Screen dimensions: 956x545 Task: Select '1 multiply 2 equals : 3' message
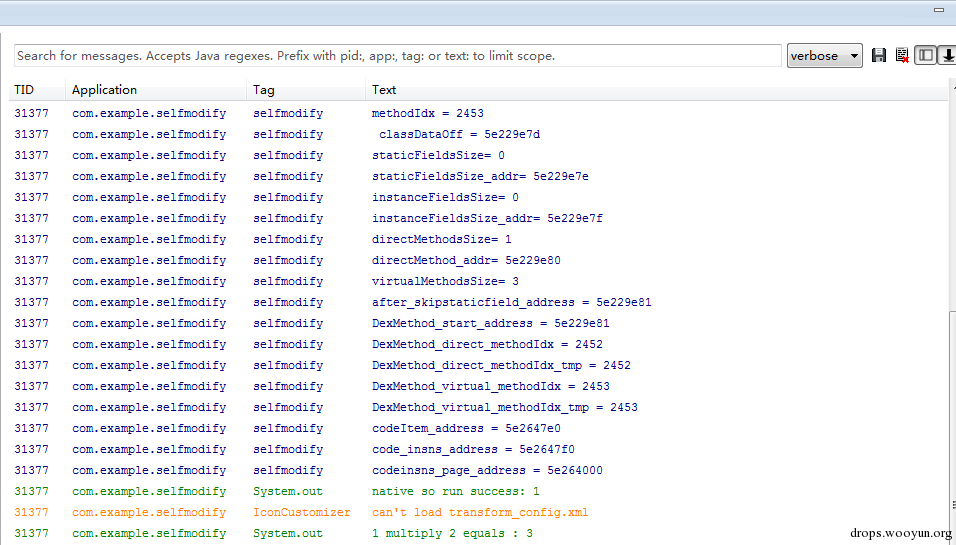click(x=452, y=533)
